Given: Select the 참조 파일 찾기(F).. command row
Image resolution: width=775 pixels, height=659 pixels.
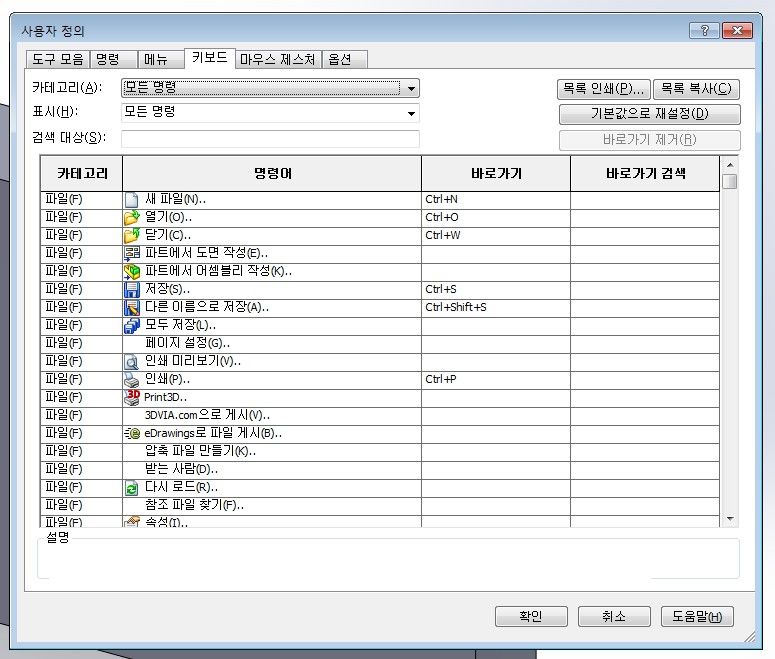Looking at the screenshot, I should [x=380, y=505].
